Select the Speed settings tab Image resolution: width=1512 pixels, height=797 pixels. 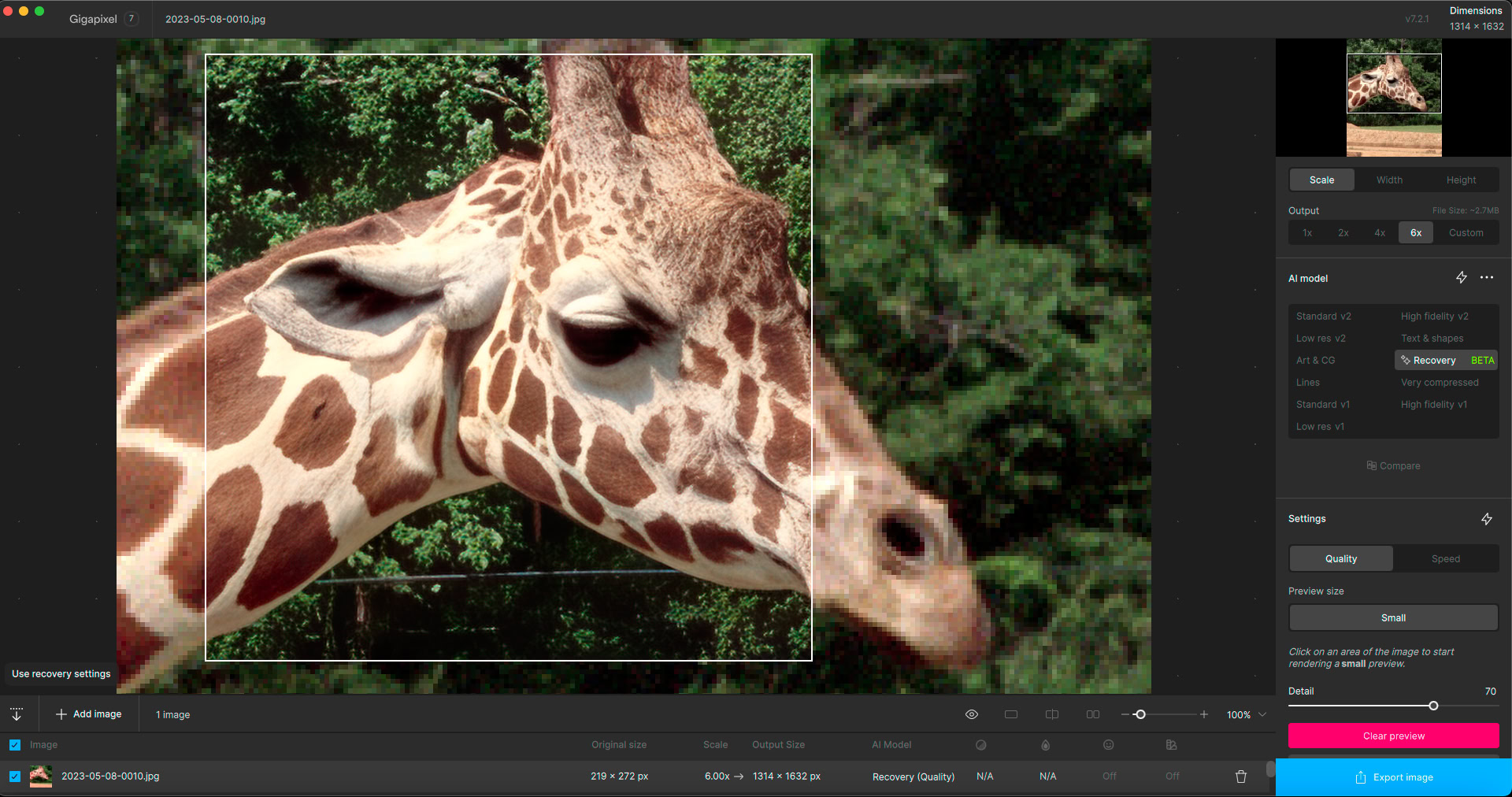pos(1445,559)
